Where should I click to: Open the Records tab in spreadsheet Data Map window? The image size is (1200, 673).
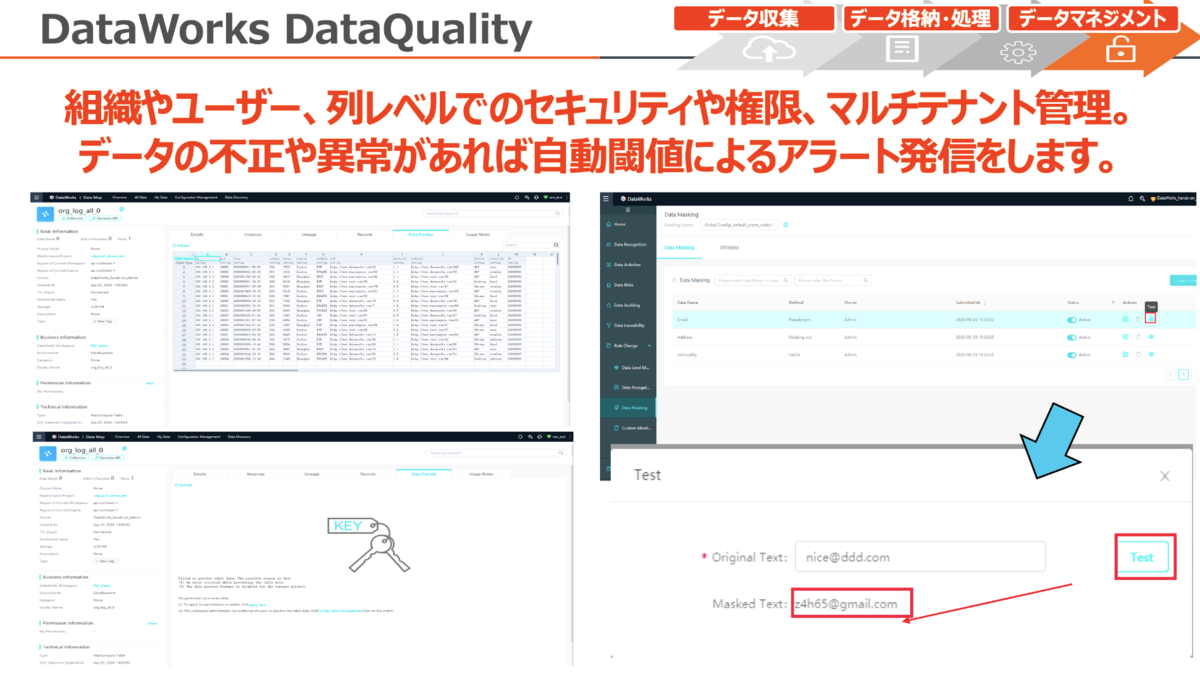[365, 234]
